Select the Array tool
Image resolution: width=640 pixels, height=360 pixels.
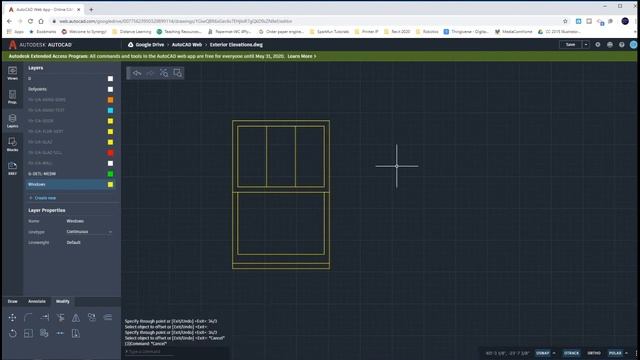coord(44,333)
